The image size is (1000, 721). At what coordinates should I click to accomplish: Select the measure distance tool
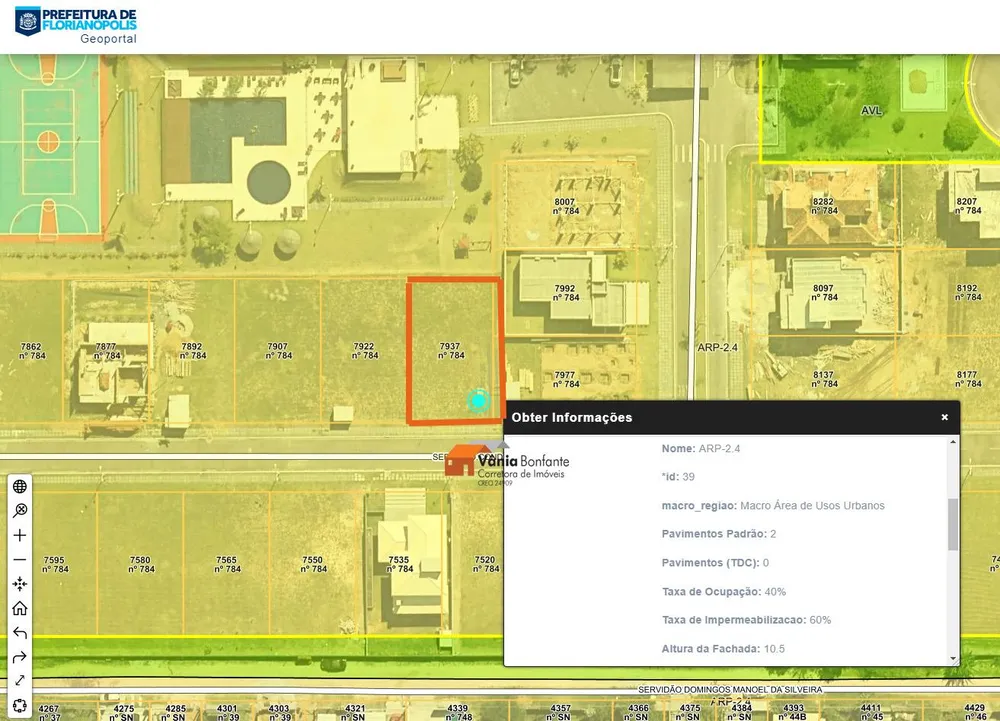[20, 681]
